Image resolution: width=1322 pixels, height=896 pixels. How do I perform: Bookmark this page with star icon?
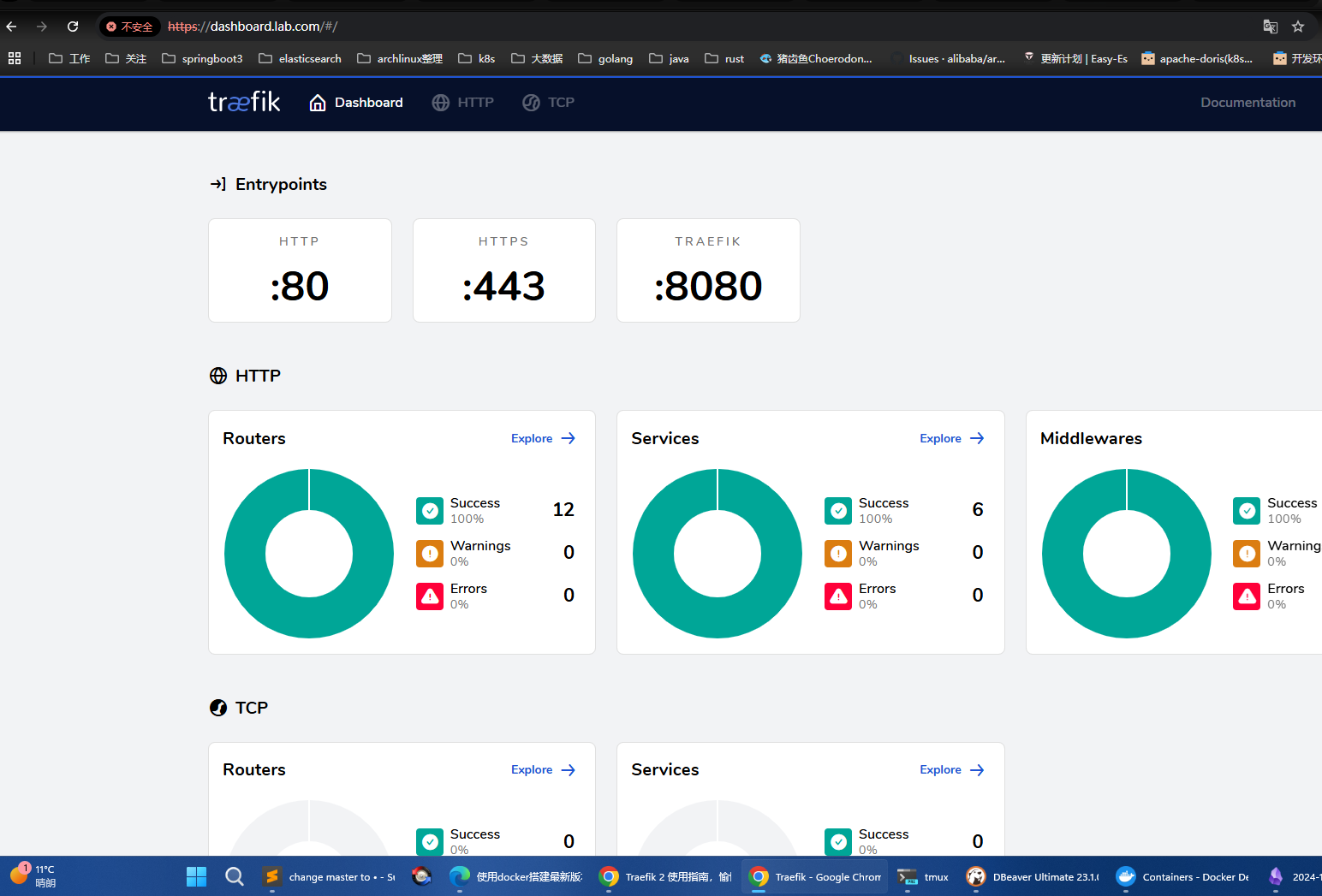(x=1298, y=27)
